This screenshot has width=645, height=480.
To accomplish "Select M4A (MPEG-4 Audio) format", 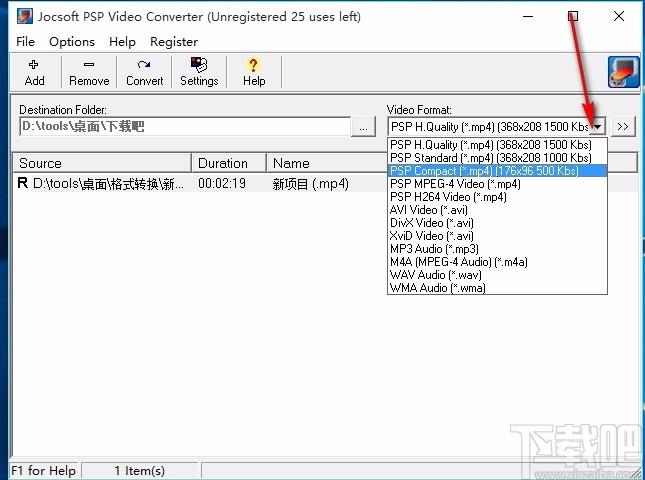I will (x=497, y=262).
